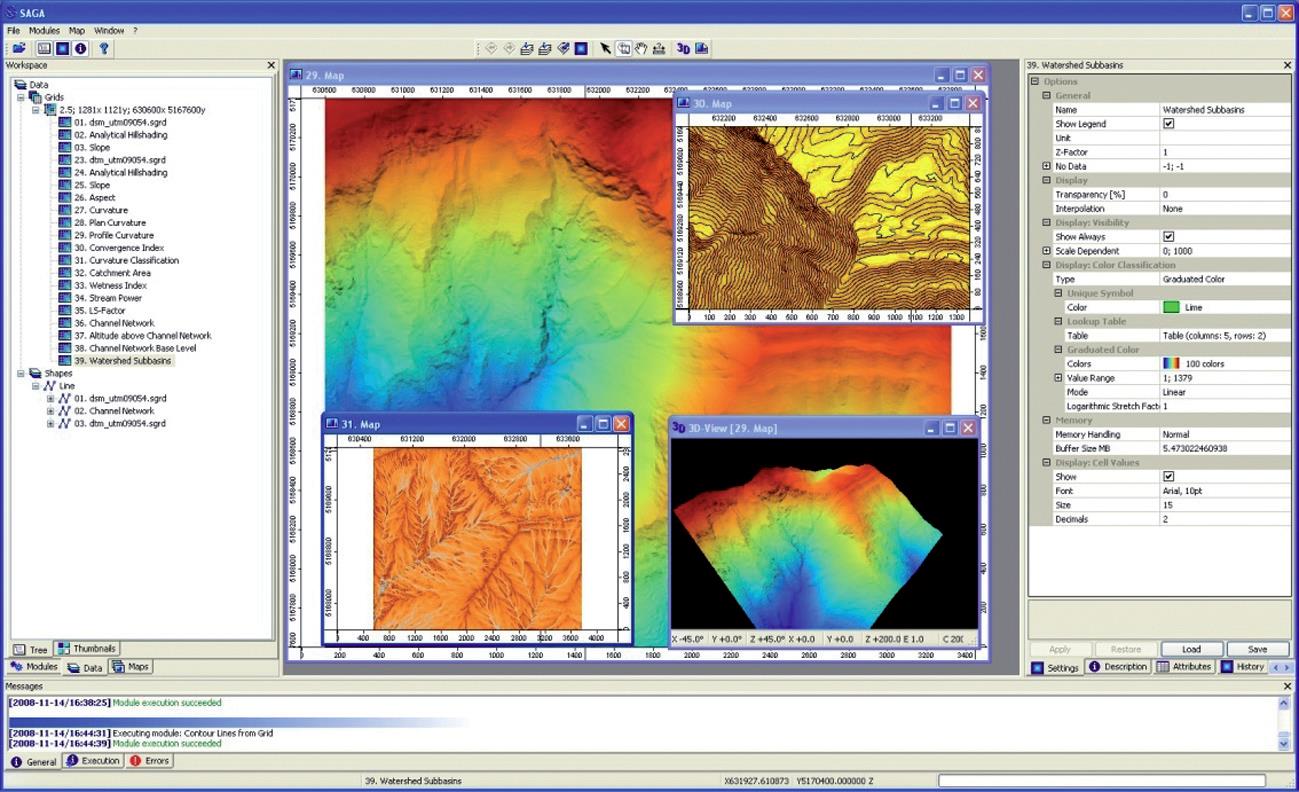The image size is (1299, 792).
Task: Close the Watershed Subbasins properties panel
Action: click(x=1288, y=65)
